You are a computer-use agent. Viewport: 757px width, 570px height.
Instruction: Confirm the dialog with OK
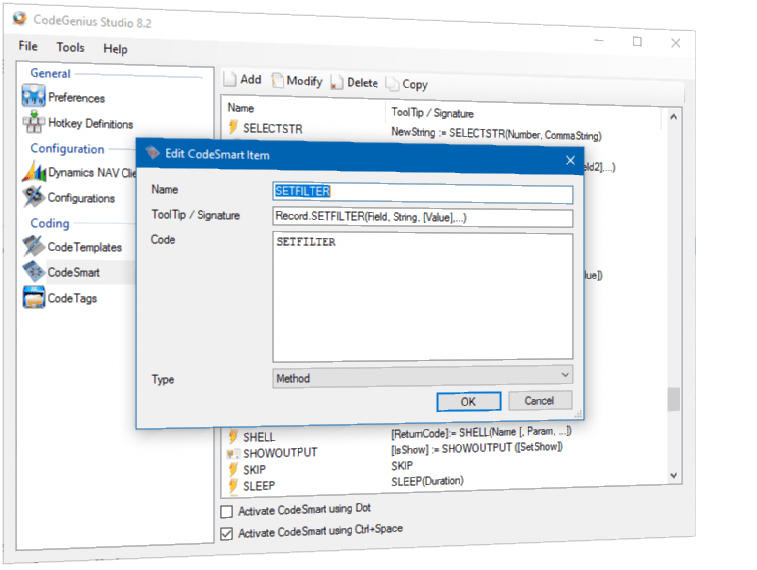click(x=468, y=402)
